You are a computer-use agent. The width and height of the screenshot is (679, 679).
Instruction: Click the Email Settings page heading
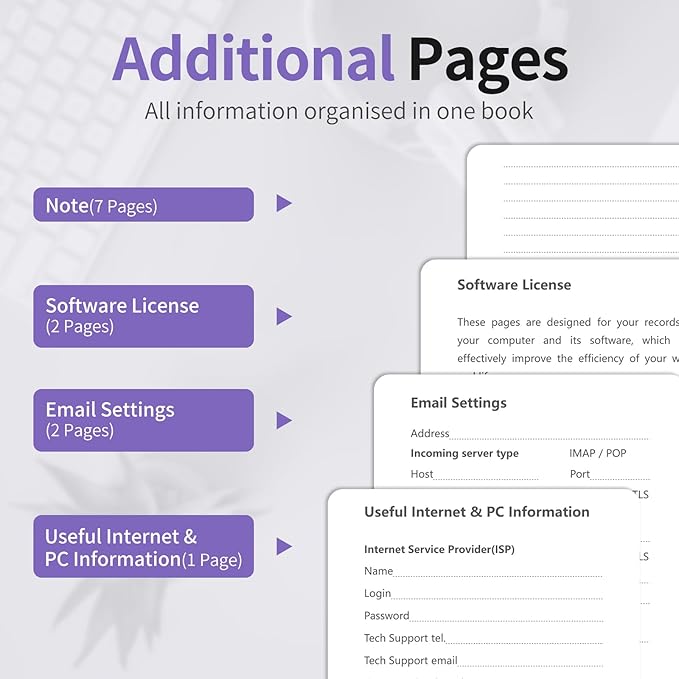[458, 403]
